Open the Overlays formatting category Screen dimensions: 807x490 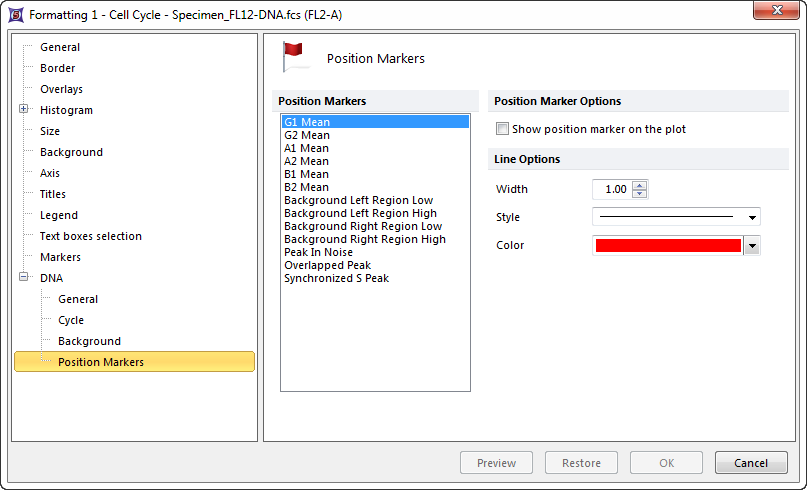tap(61, 89)
